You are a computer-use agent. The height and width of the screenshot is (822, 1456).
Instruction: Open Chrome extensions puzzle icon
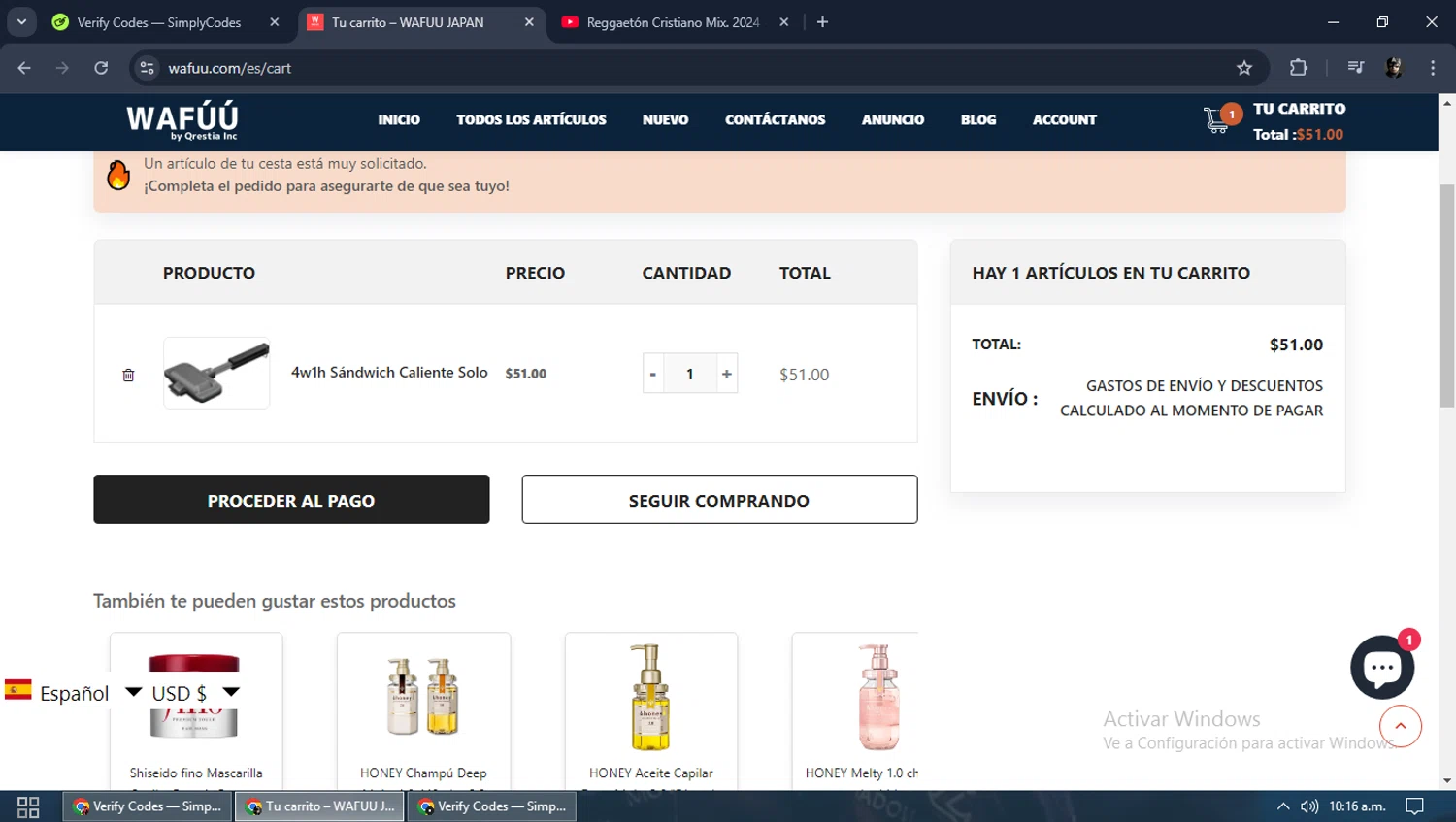coord(1298,68)
